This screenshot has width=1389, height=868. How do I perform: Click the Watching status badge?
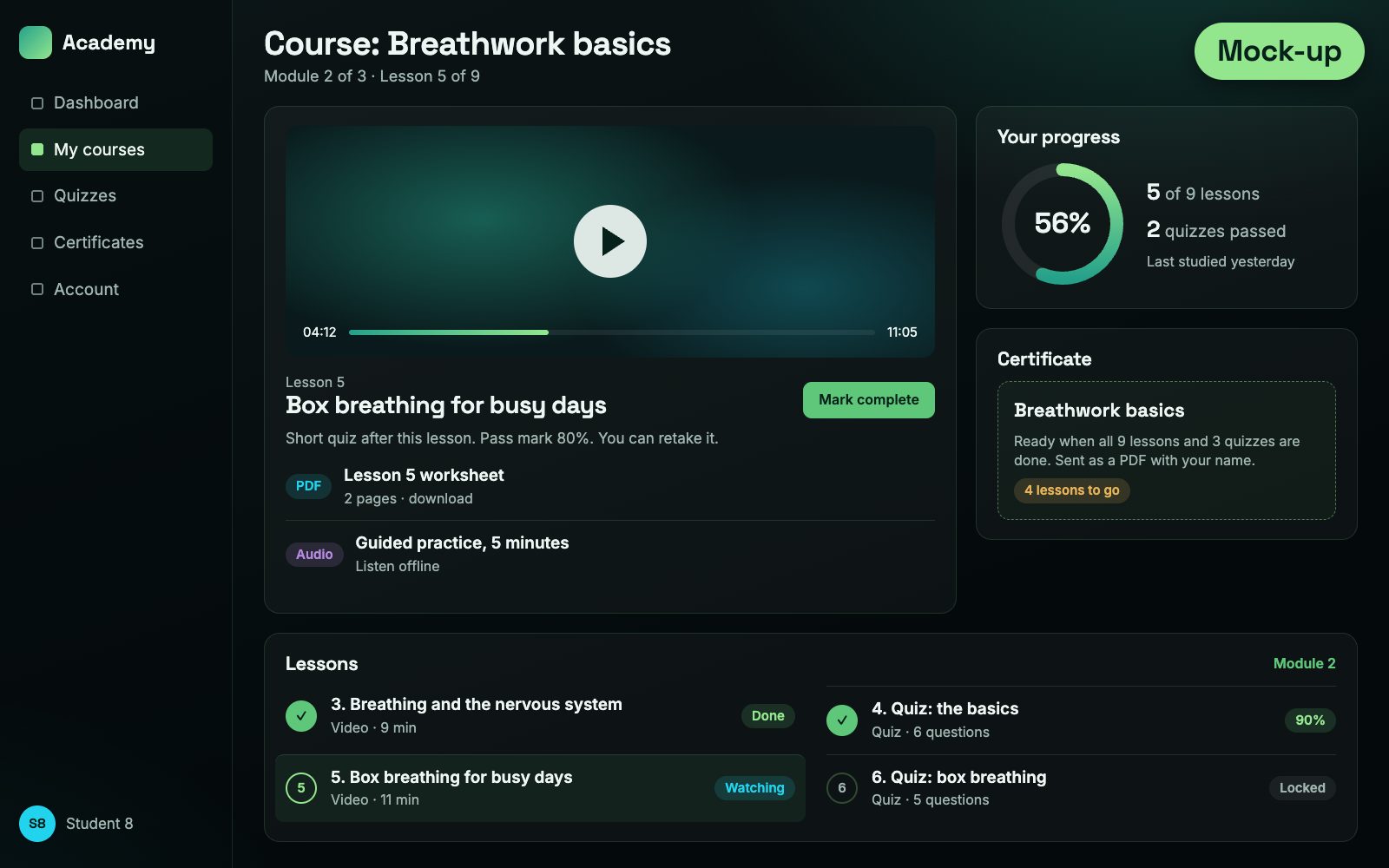pos(754,788)
